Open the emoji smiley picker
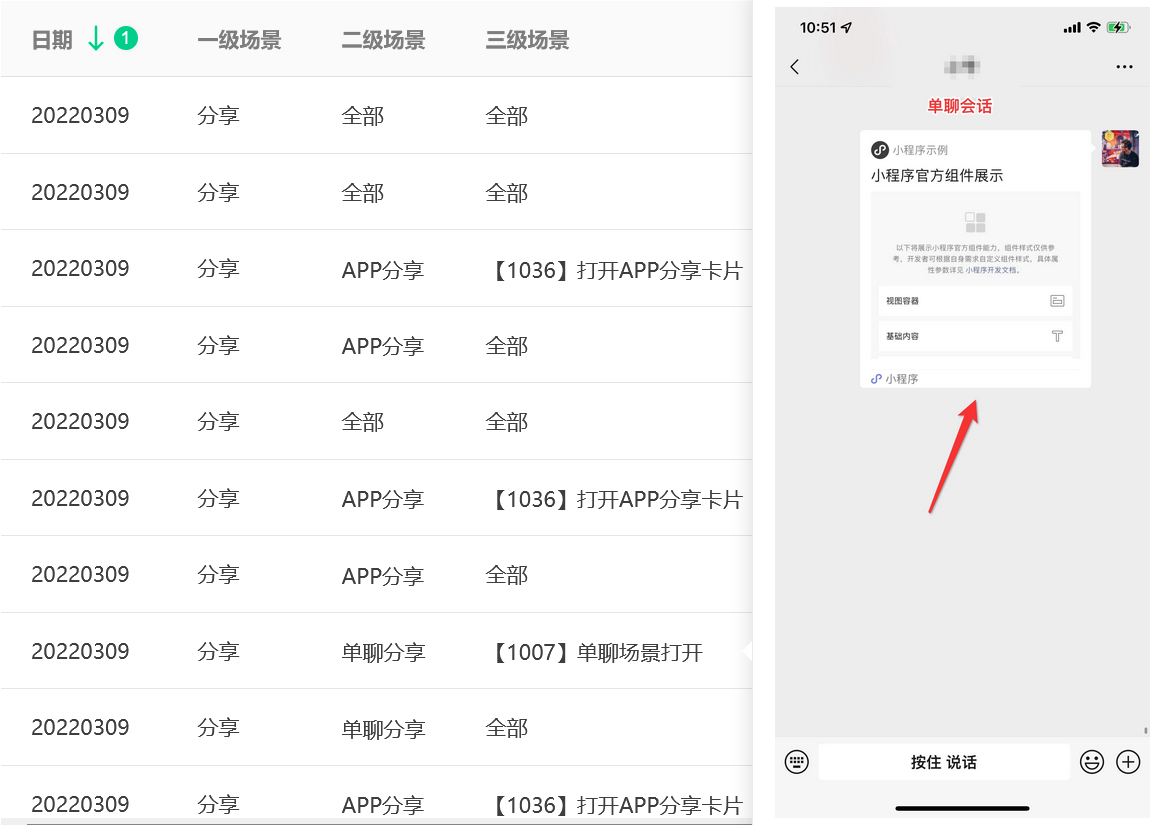Image resolution: width=1164 pixels, height=825 pixels. click(1091, 762)
